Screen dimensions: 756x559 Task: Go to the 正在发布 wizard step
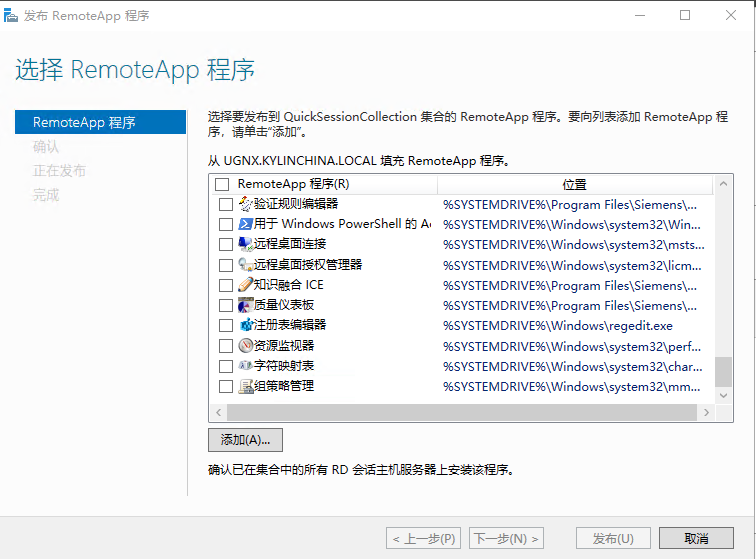pyautogui.click(x=59, y=171)
